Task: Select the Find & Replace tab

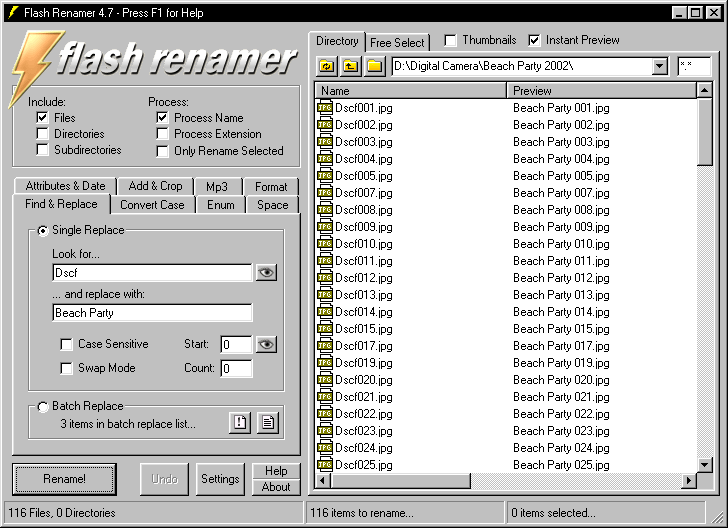Action: 61,204
